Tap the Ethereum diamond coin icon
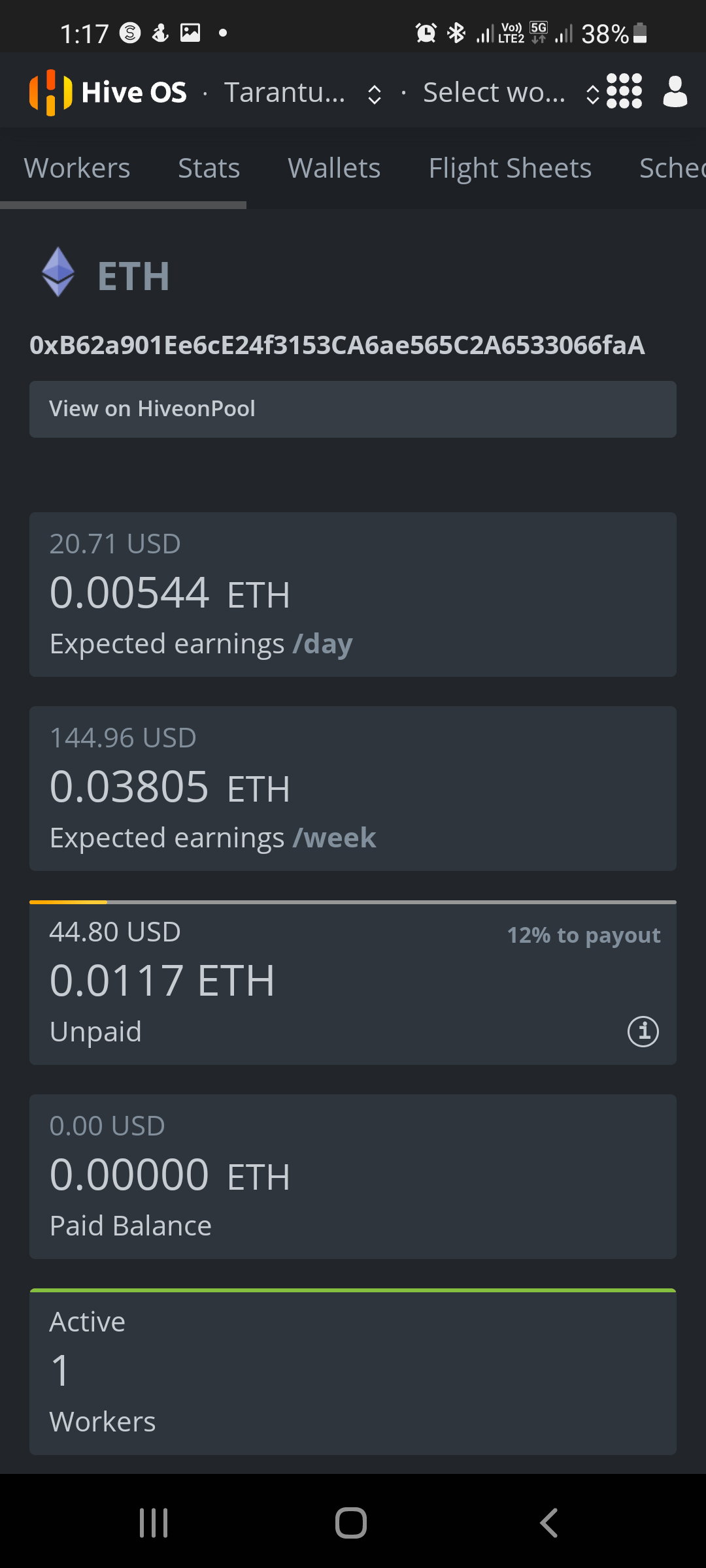 point(58,272)
